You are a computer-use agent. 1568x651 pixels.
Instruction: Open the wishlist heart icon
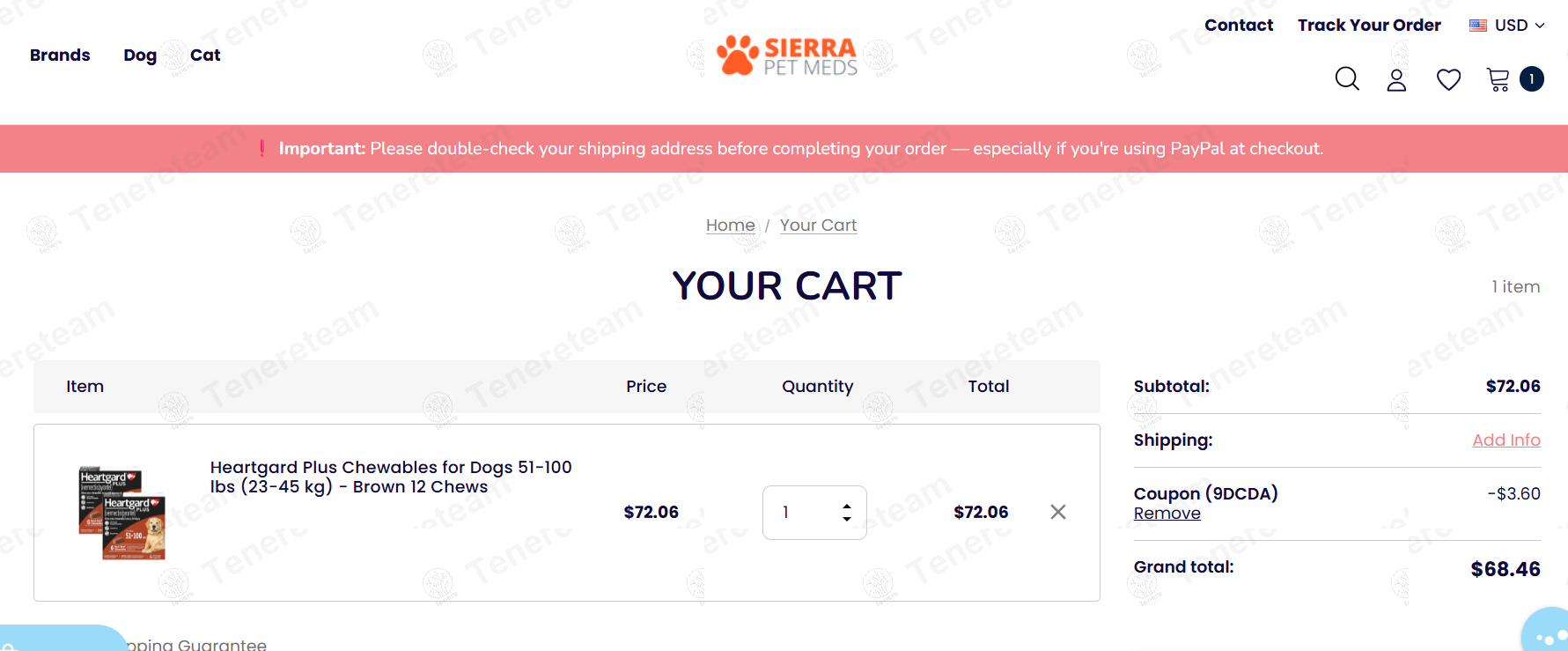[x=1448, y=80]
